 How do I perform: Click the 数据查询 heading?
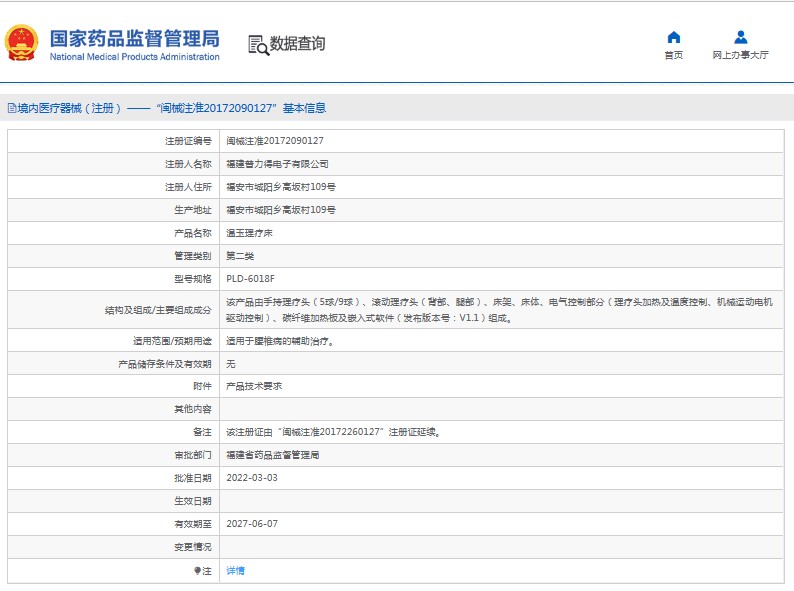[297, 44]
